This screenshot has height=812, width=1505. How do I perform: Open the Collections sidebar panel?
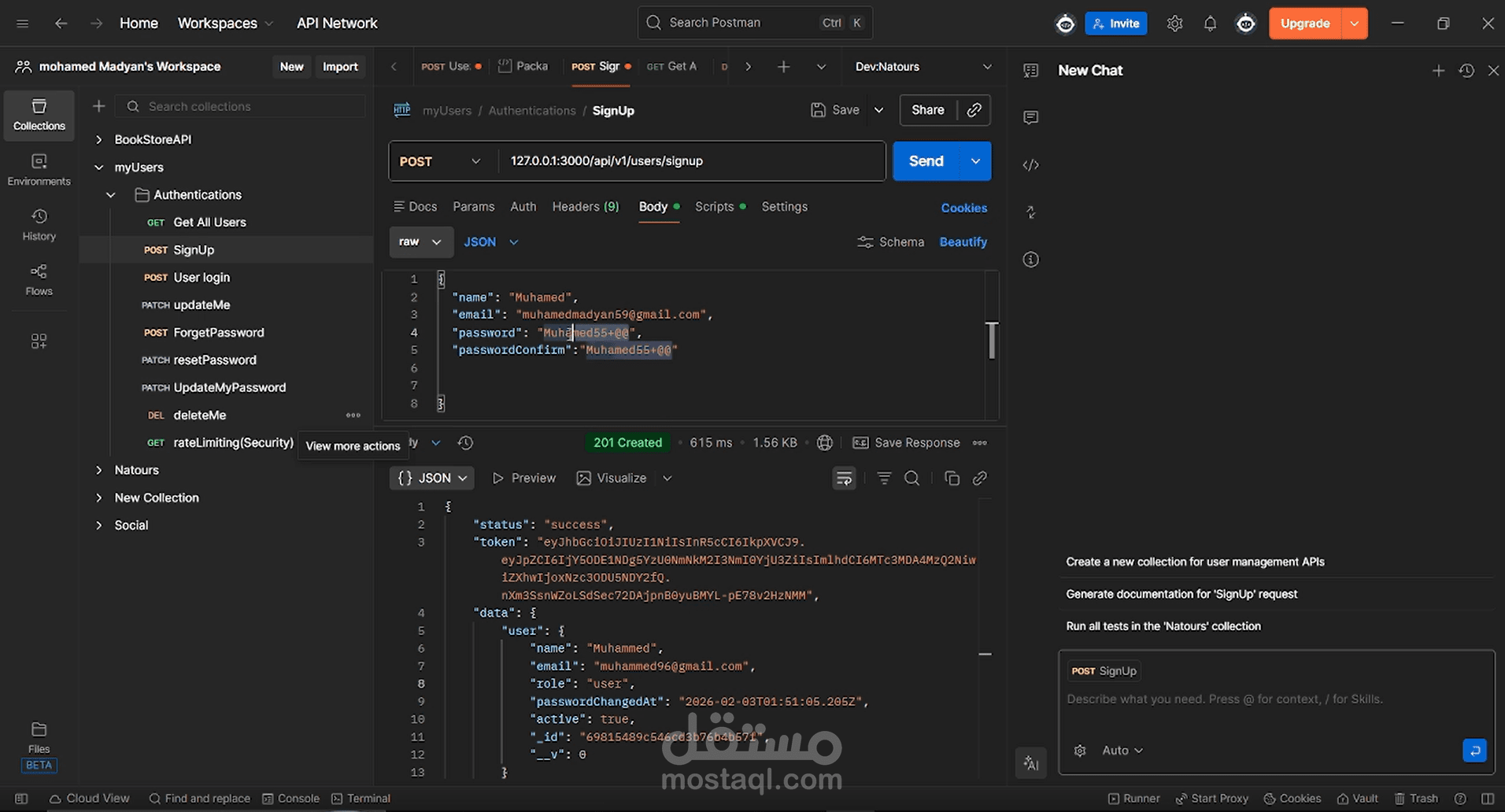(x=39, y=115)
